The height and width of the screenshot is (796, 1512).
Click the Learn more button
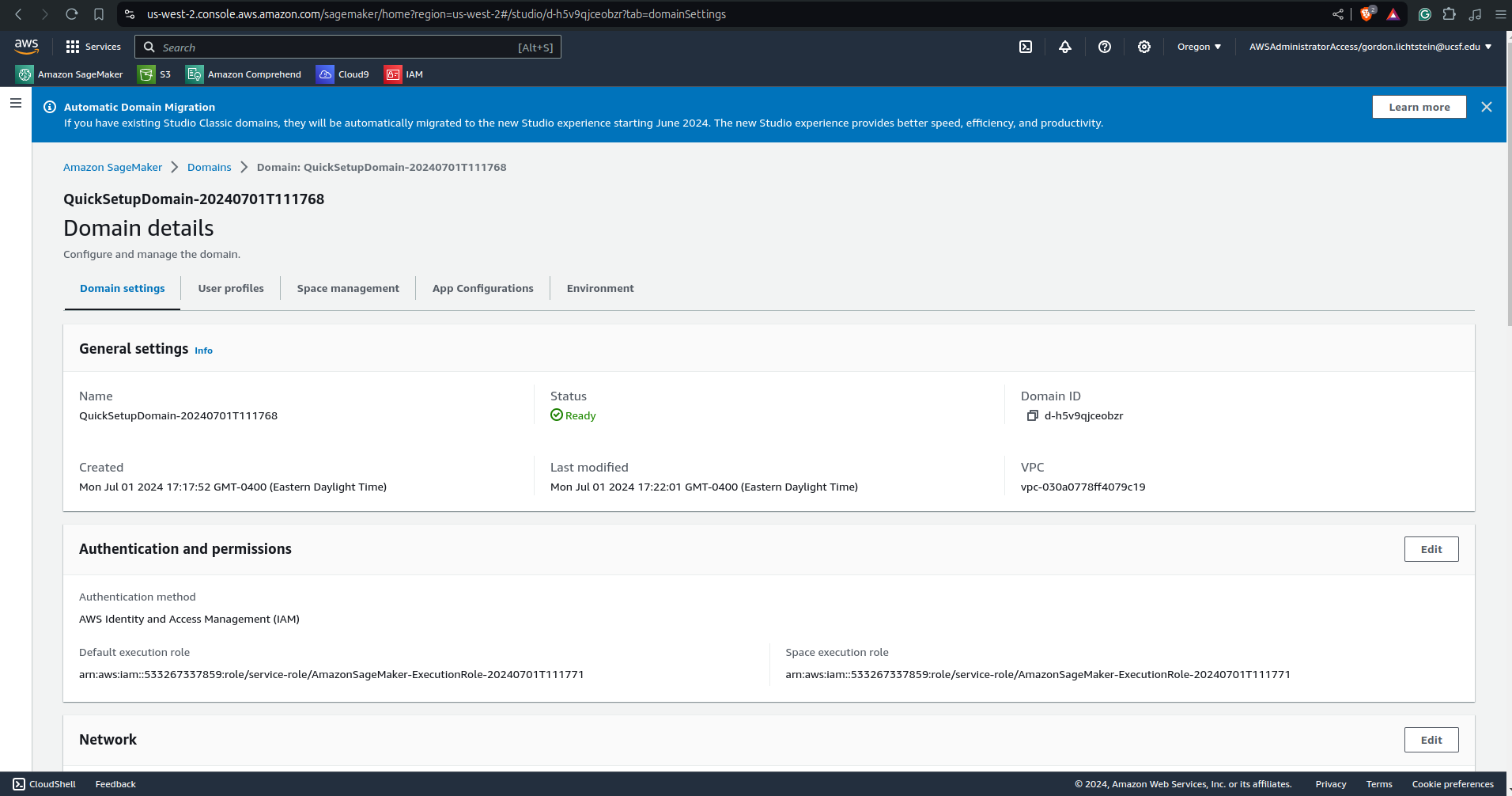(x=1419, y=107)
